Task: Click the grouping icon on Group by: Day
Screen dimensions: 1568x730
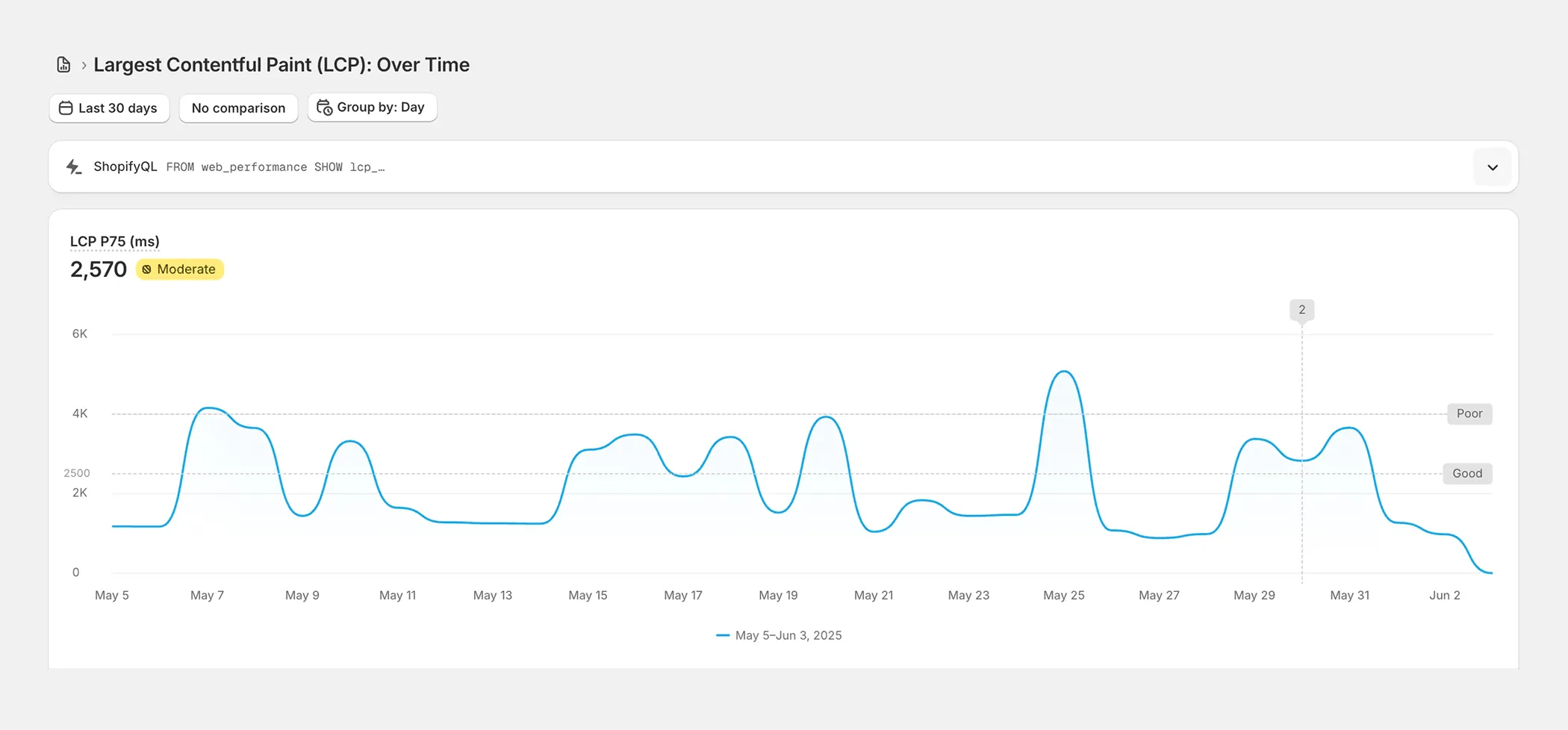Action: 324,107
